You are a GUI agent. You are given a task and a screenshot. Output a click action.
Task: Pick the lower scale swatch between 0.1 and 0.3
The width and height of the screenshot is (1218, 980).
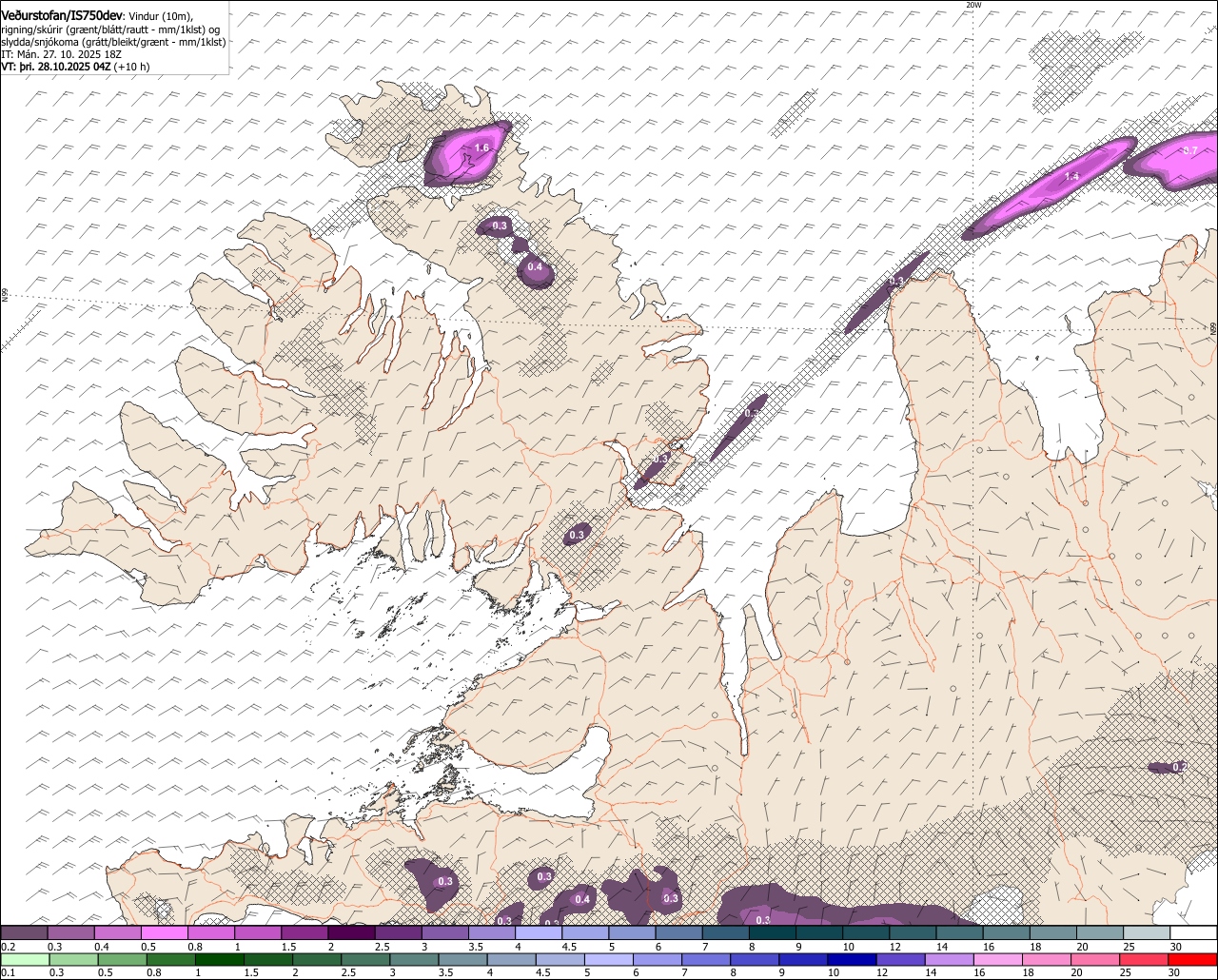26,959
